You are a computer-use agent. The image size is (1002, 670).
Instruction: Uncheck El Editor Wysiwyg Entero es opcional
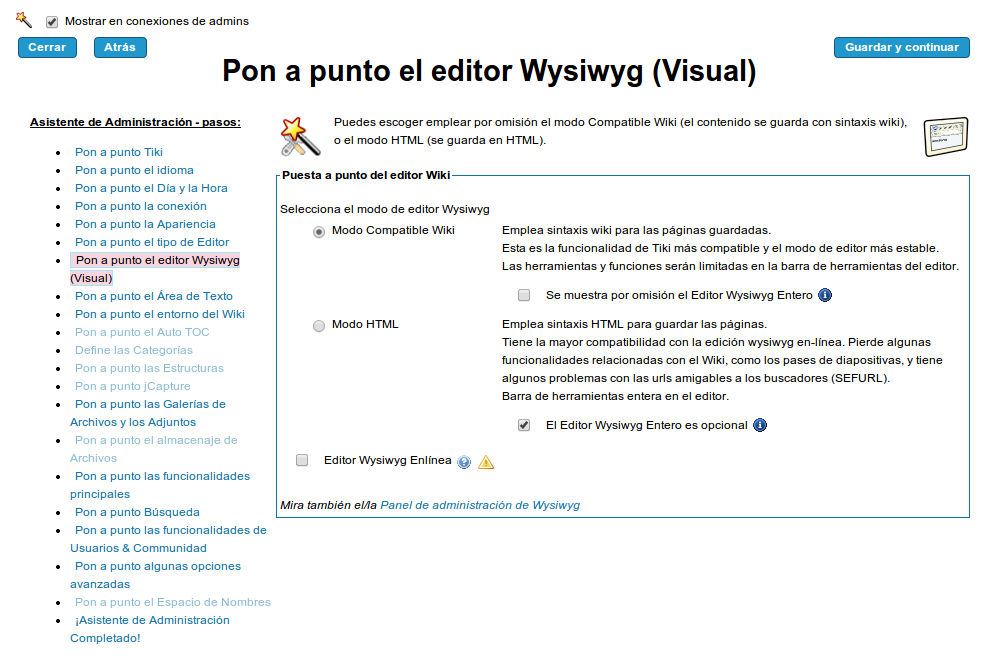(524, 425)
